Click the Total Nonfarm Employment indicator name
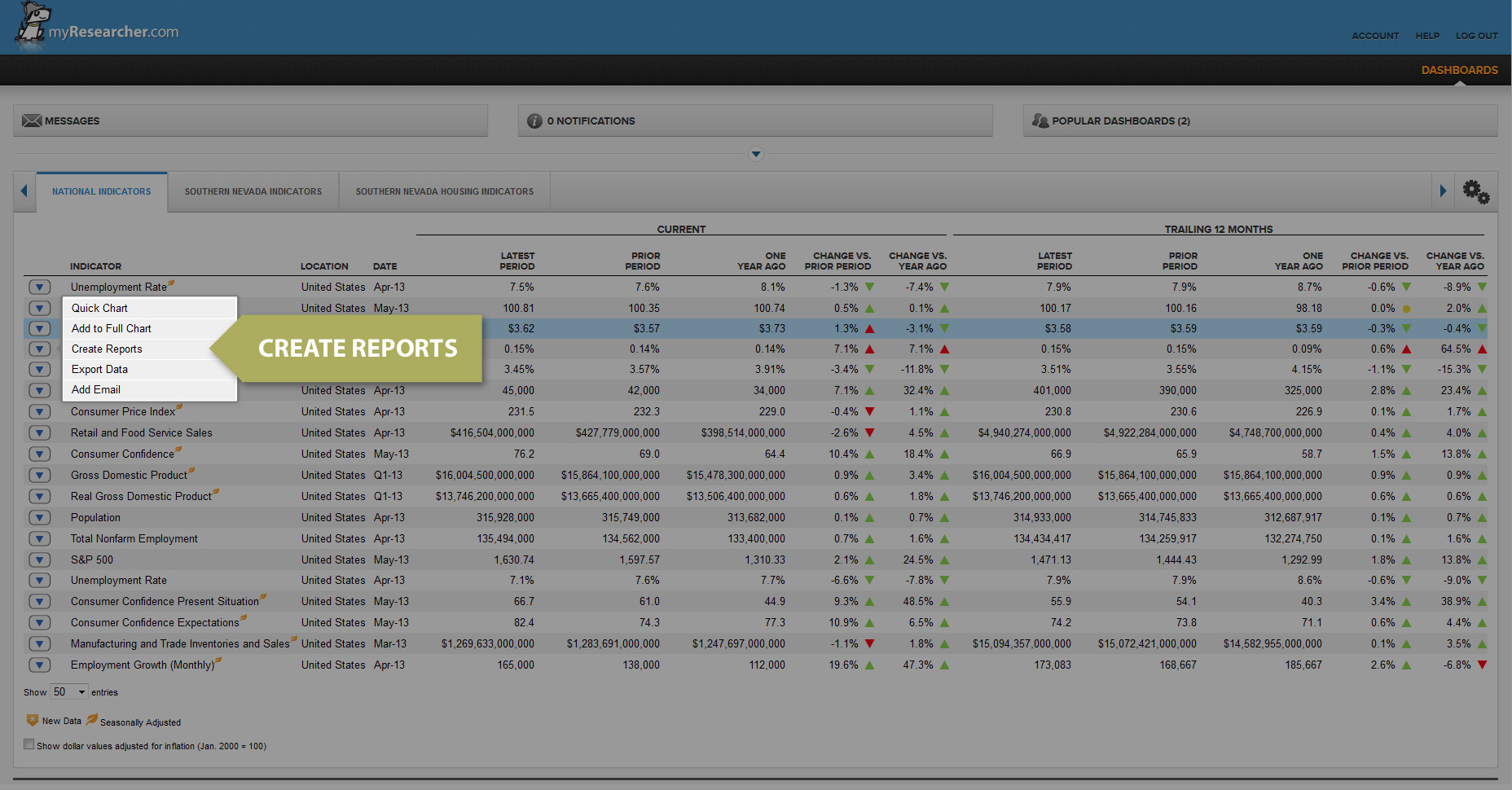Image resolution: width=1512 pixels, height=790 pixels. pos(134,538)
